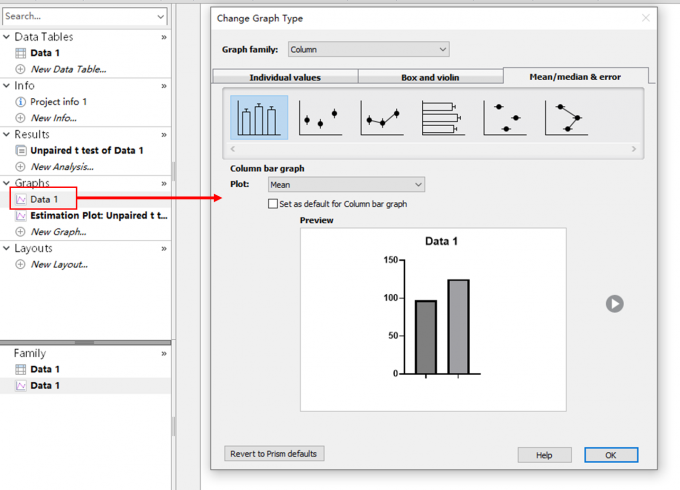Viewport: 680px width, 490px height.
Task: Click the plus icon beside New Data Table
Action: [20, 69]
